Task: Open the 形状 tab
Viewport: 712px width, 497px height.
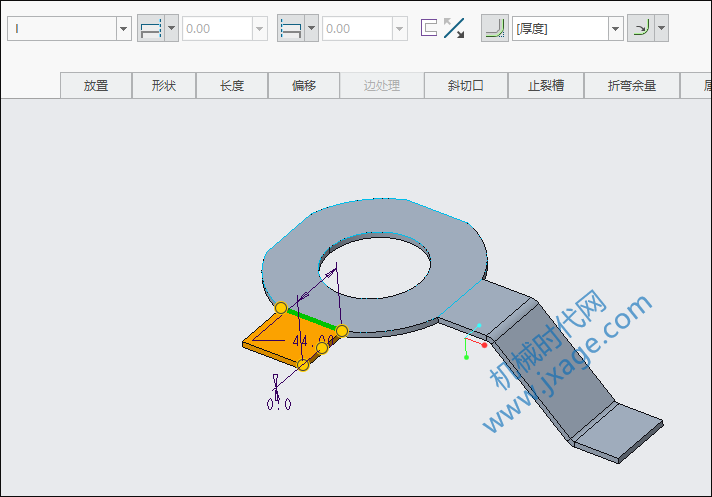Action: point(164,85)
